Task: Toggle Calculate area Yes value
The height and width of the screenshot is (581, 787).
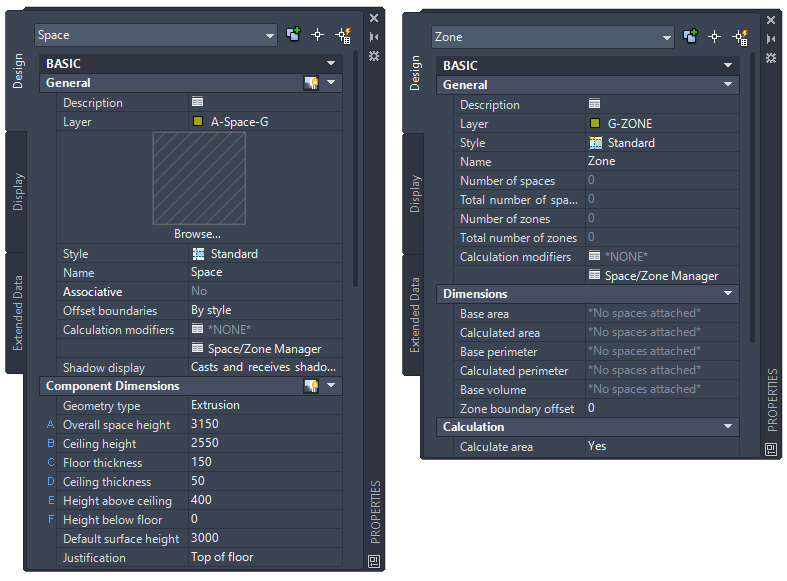Action: point(662,447)
